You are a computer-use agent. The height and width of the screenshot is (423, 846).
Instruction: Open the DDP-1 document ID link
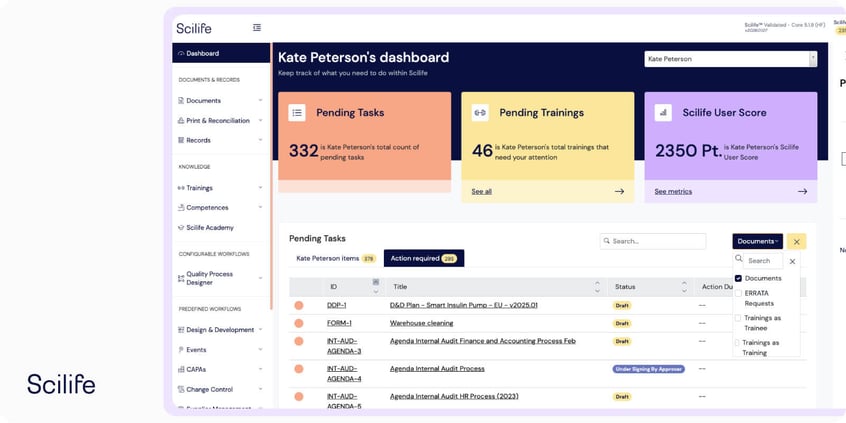click(x=337, y=305)
